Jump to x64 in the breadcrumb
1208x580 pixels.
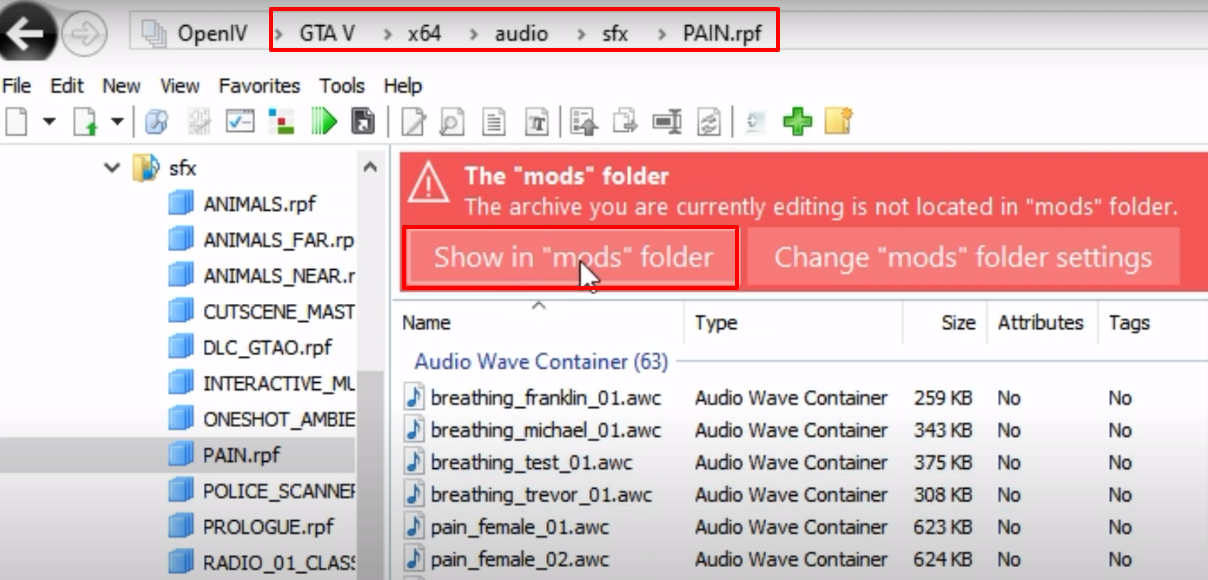coord(424,34)
